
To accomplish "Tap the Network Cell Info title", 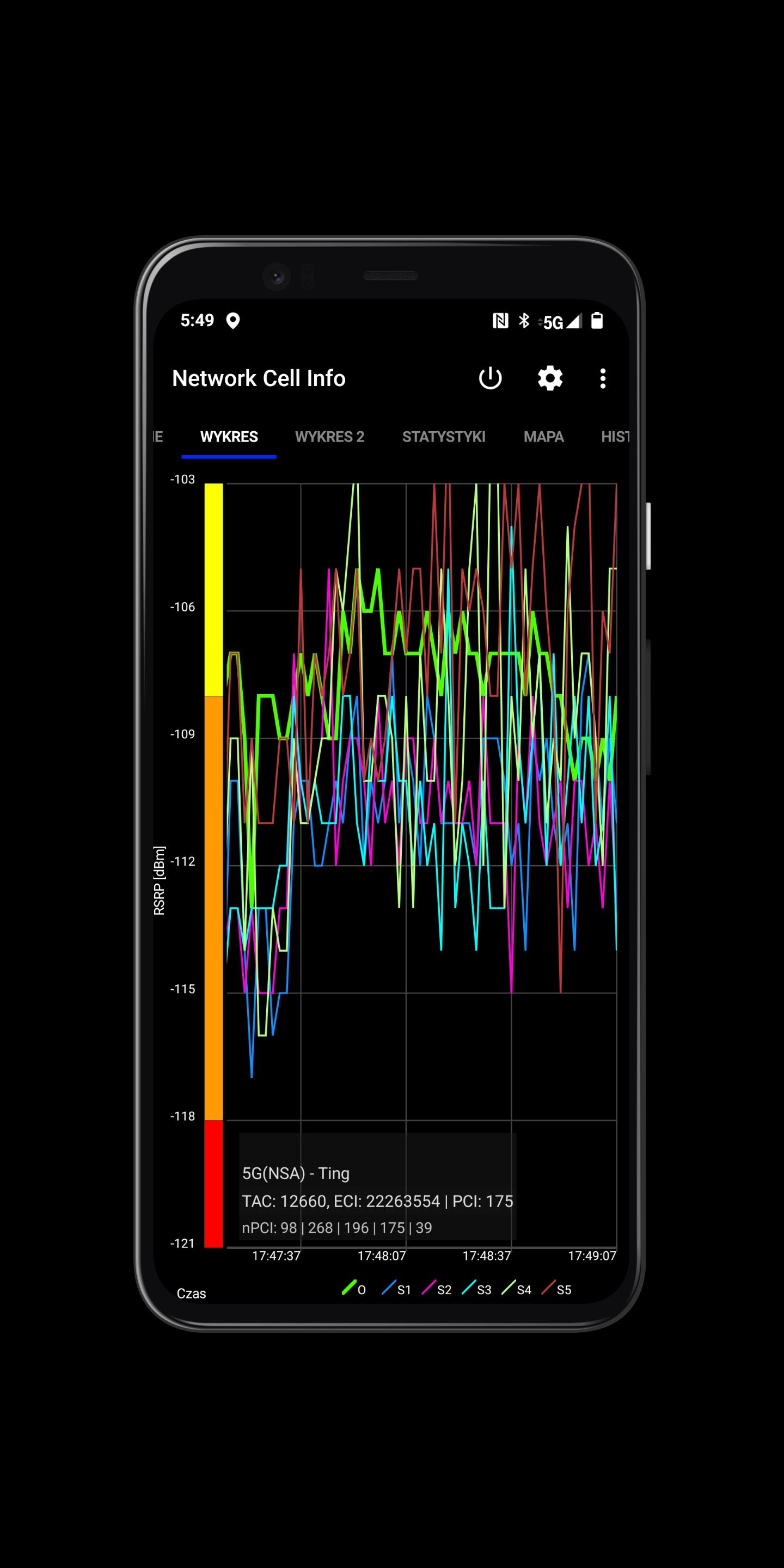I will pos(259,378).
